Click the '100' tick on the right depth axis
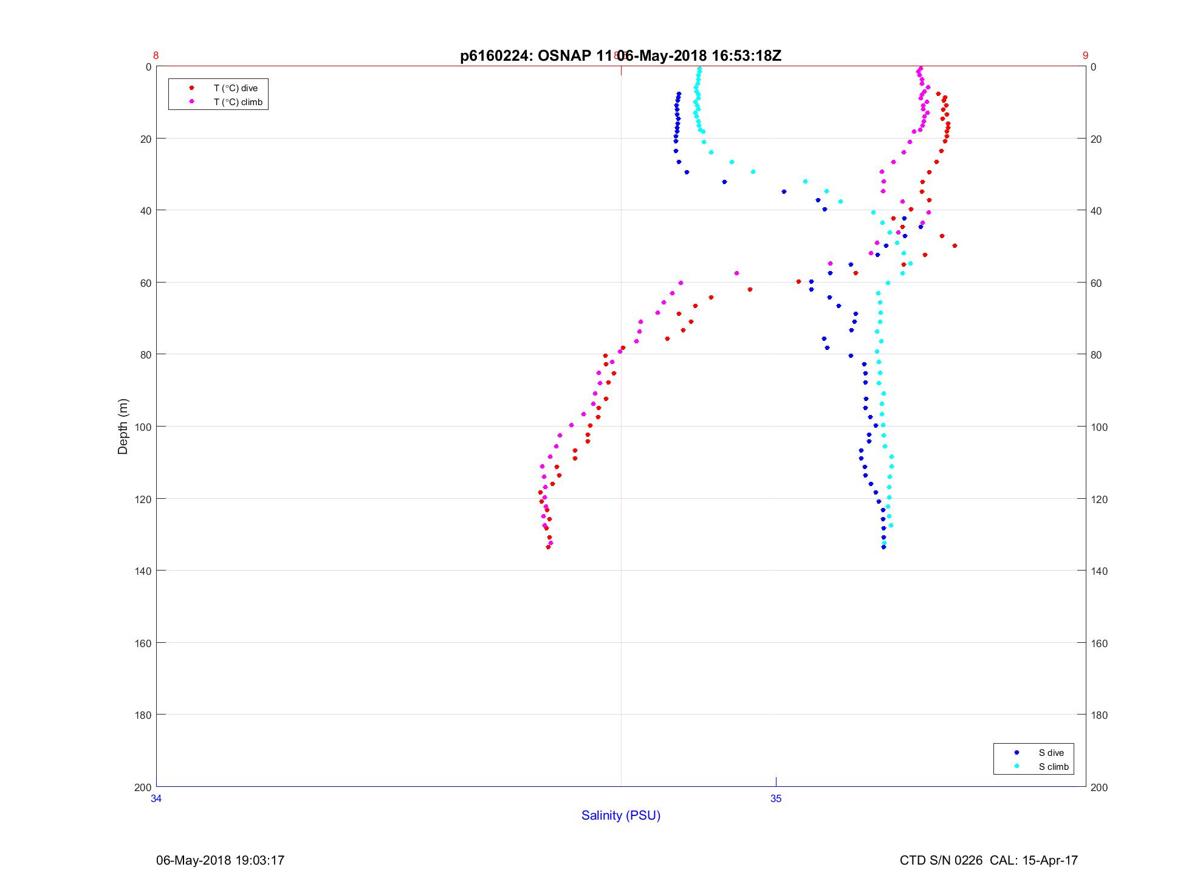 point(1099,427)
